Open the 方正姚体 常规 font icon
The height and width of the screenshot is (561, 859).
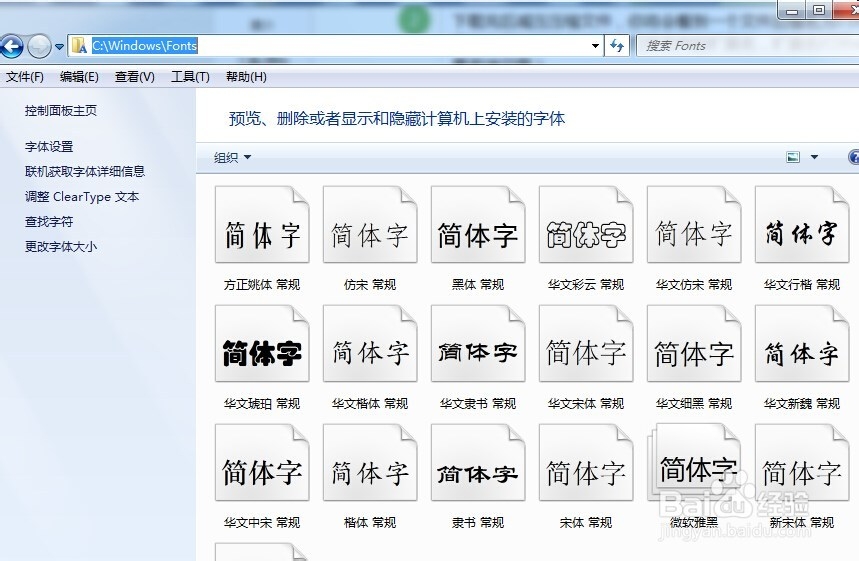tap(262, 225)
